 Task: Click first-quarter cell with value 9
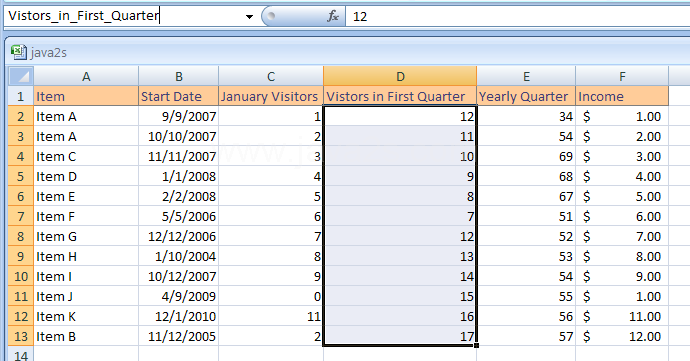pyautogui.click(x=400, y=176)
